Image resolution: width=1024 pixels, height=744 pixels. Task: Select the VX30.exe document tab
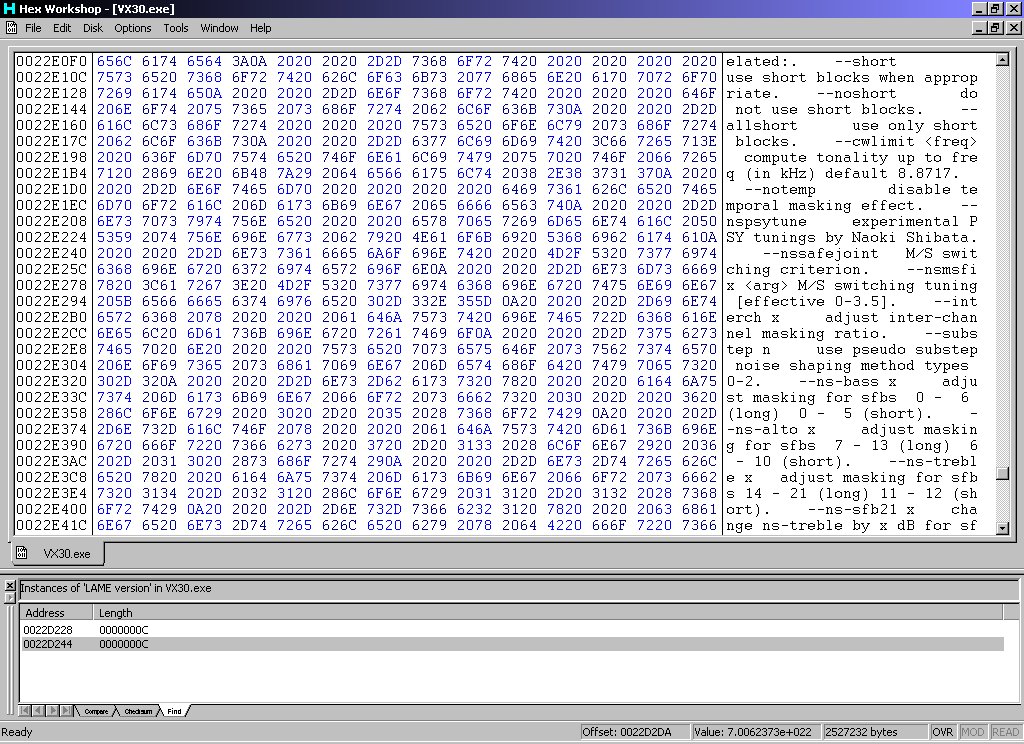pyautogui.click(x=58, y=554)
